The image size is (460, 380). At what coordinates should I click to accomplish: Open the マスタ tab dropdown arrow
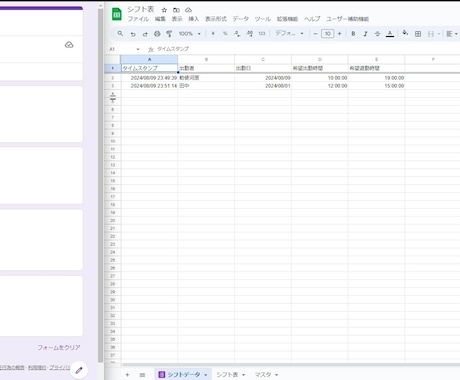pyautogui.click(x=276, y=375)
